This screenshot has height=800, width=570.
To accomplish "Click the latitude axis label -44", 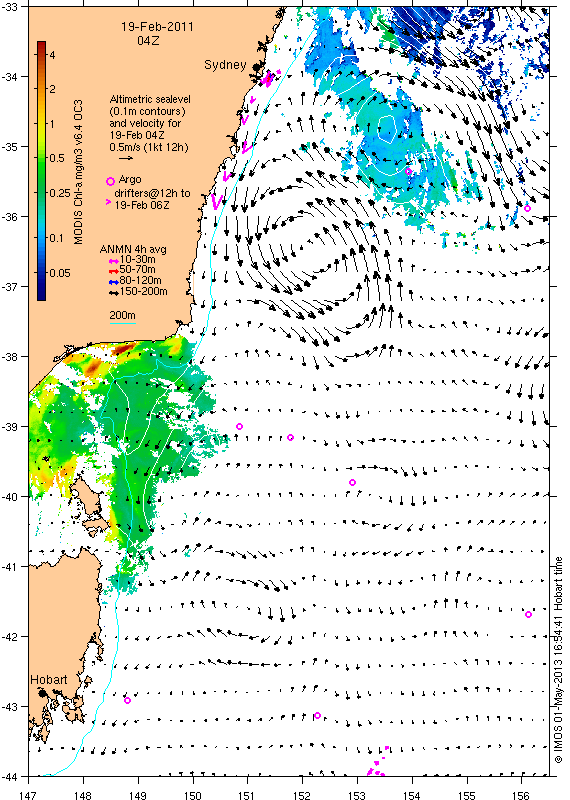I will point(9,777).
